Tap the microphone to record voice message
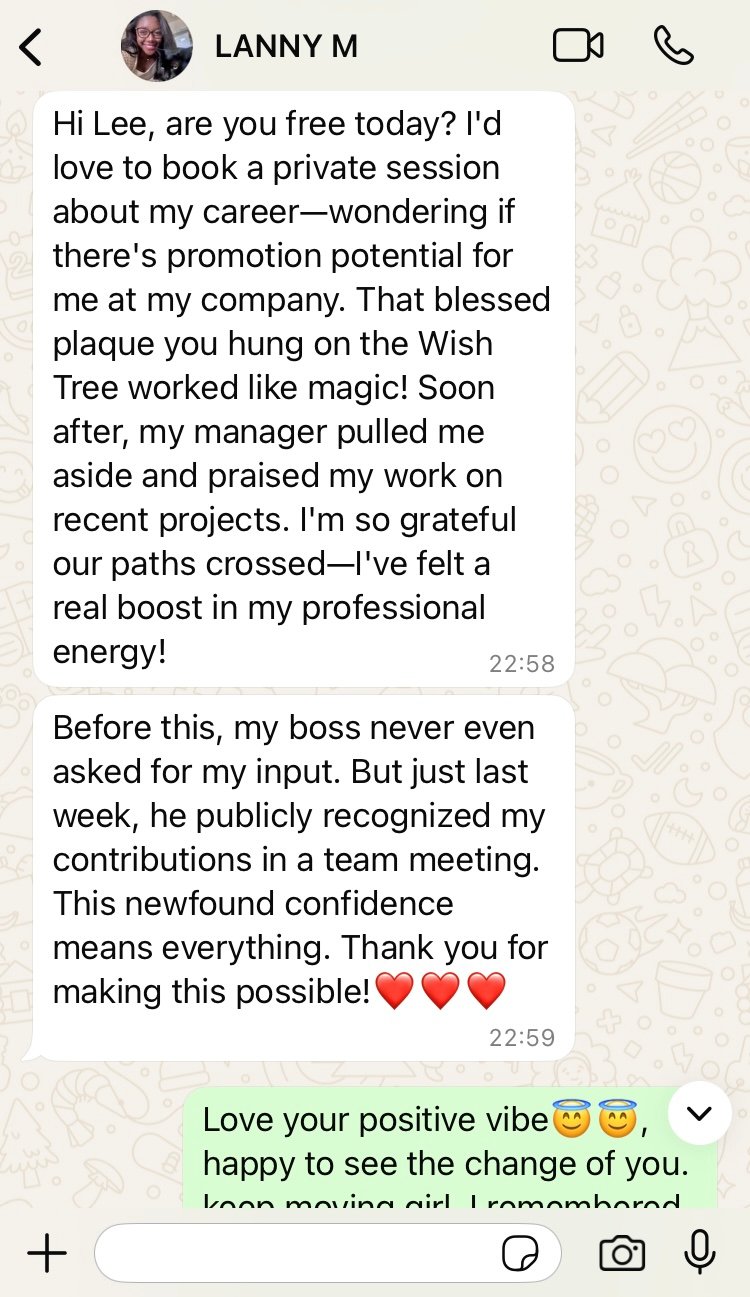 [x=699, y=1252]
